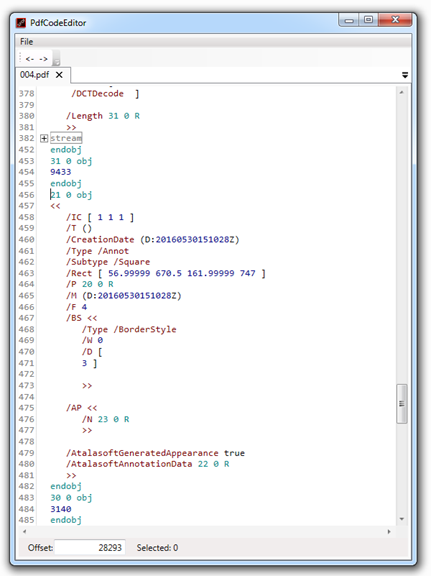
Task: Click the back navigation arrow in toolbar
Action: 30,59
